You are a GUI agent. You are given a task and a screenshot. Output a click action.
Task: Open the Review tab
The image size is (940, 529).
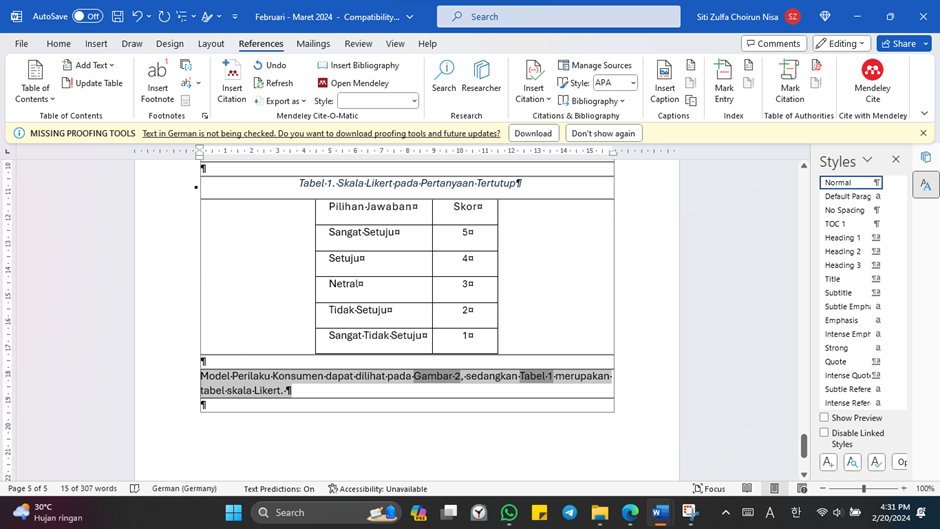(358, 44)
